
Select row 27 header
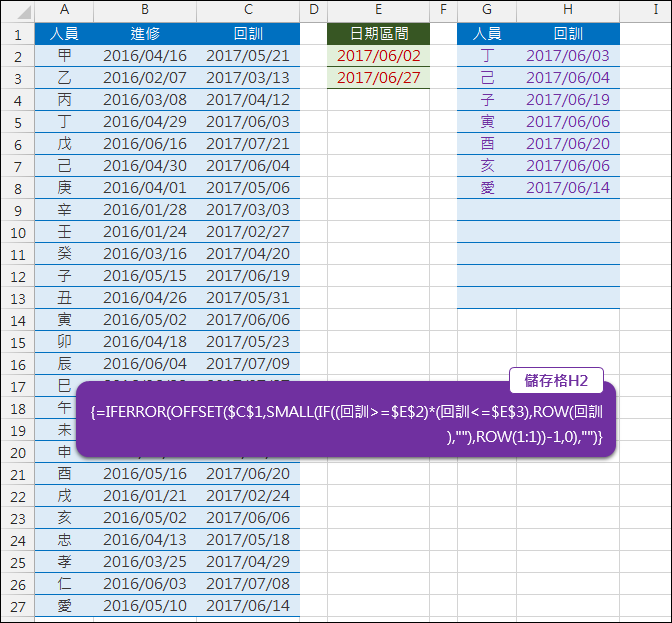click(x=18, y=607)
